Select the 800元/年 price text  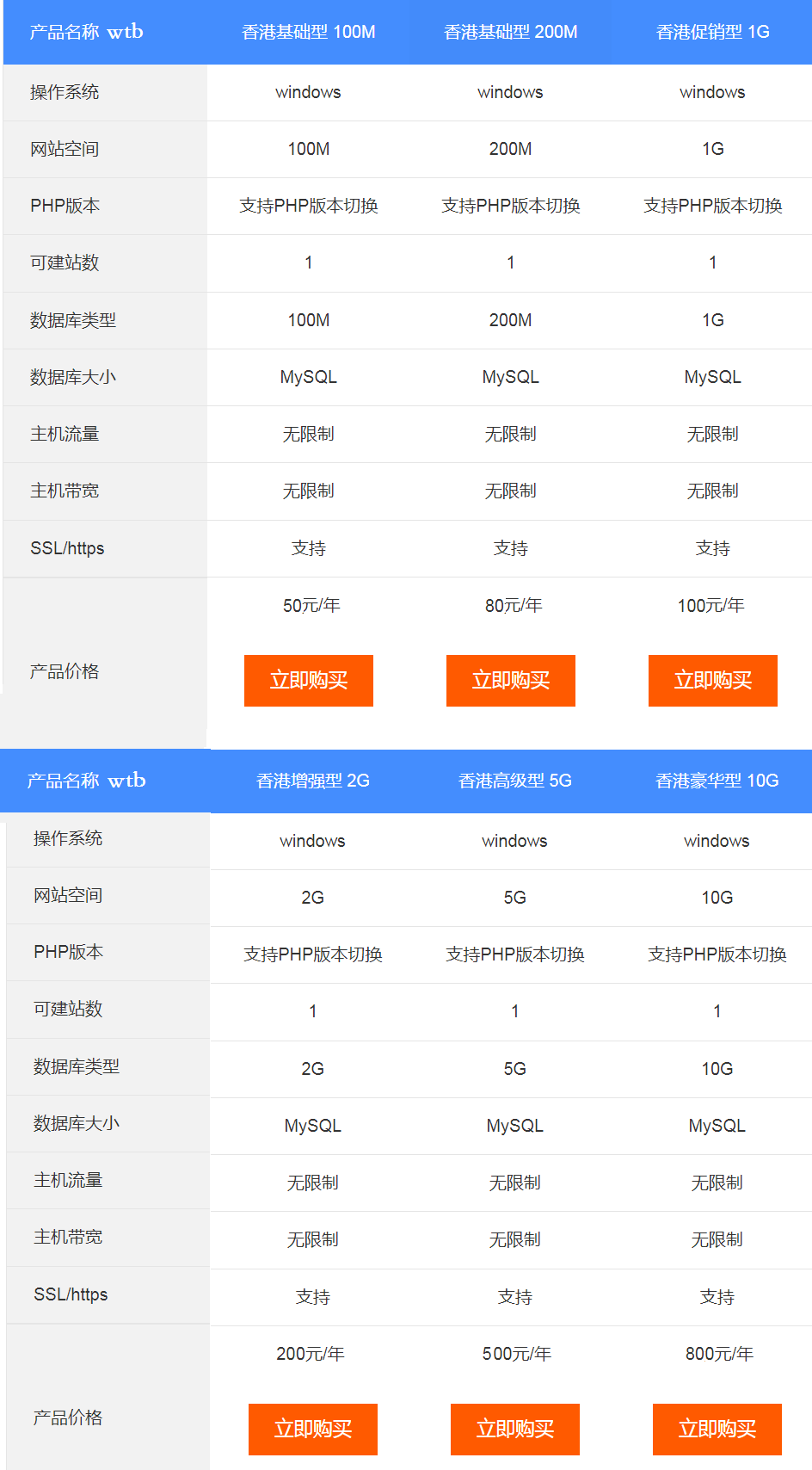[x=719, y=1355]
